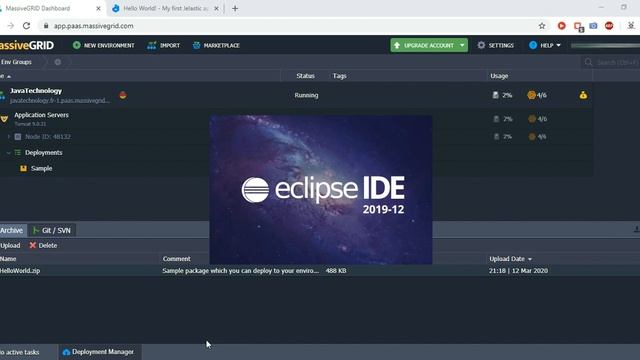This screenshot has height=360, width=640.
Task: Switch to the Git / SVN tab
Action: pos(52,230)
